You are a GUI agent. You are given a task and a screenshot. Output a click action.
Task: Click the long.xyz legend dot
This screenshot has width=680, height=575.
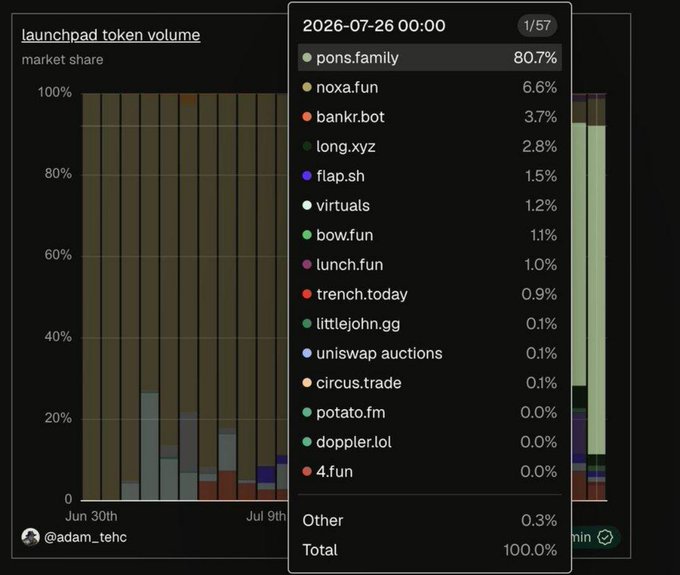tap(307, 146)
